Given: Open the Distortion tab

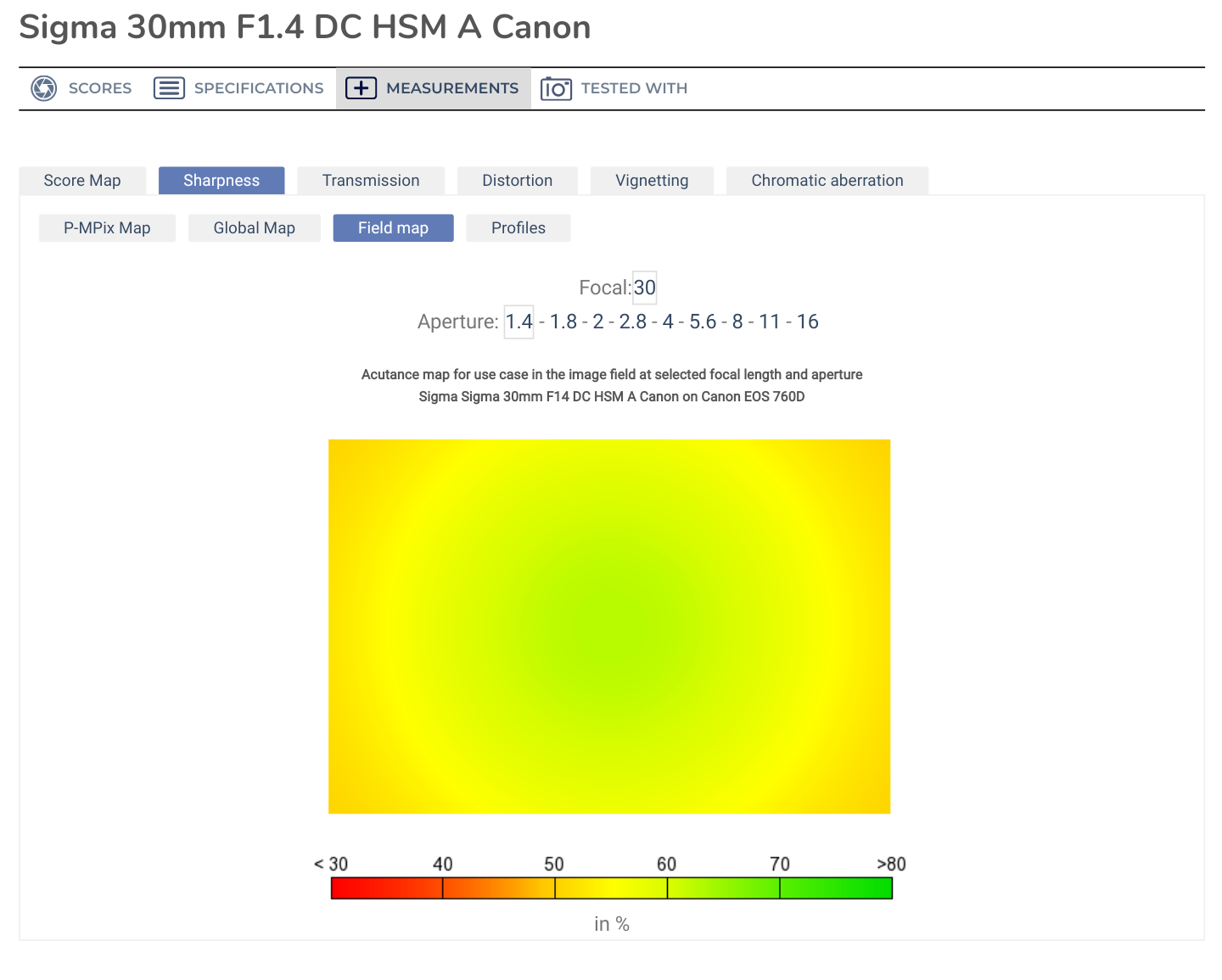Looking at the screenshot, I should point(518,181).
